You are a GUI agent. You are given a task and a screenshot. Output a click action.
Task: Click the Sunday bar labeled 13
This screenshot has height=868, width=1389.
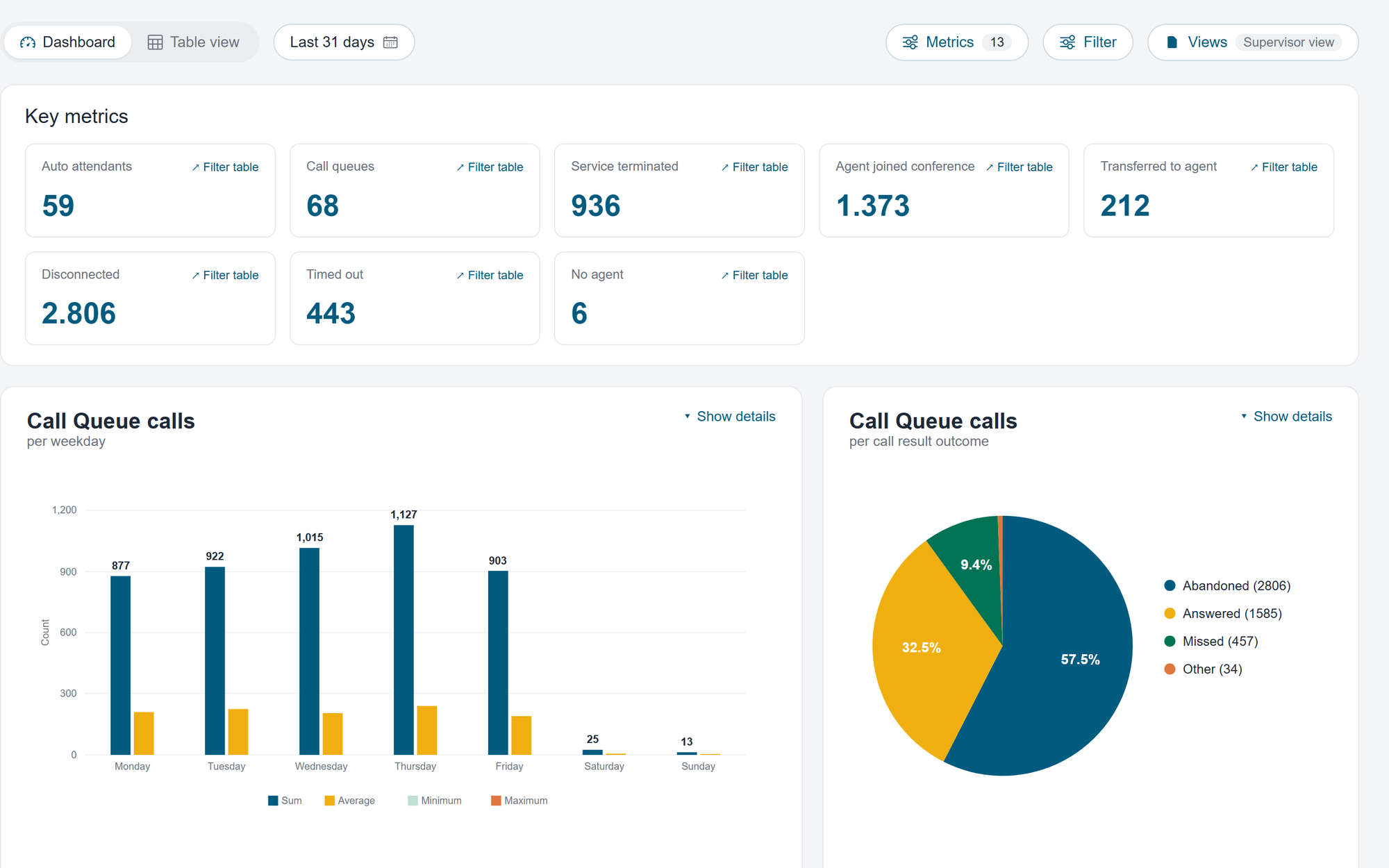point(687,753)
